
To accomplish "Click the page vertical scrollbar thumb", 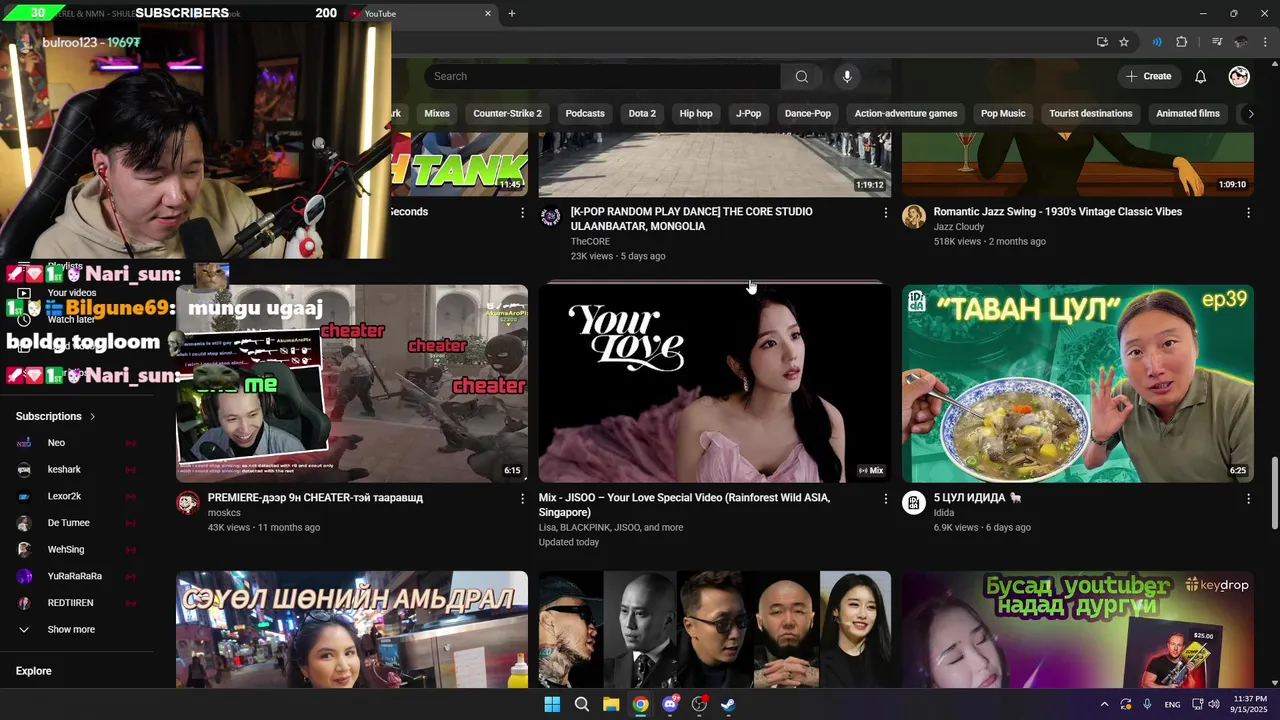I will [x=1274, y=494].
